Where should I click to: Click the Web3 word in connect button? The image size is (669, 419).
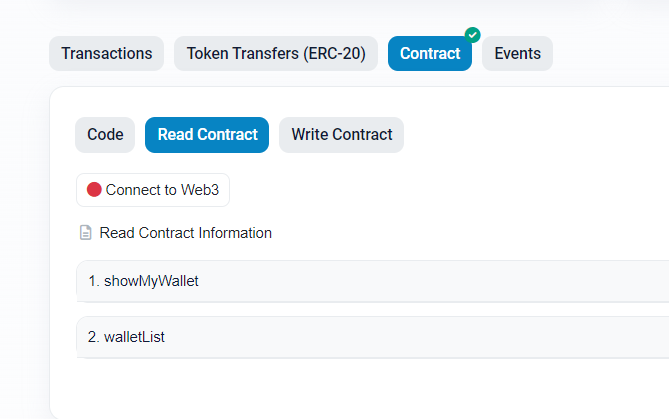200,190
